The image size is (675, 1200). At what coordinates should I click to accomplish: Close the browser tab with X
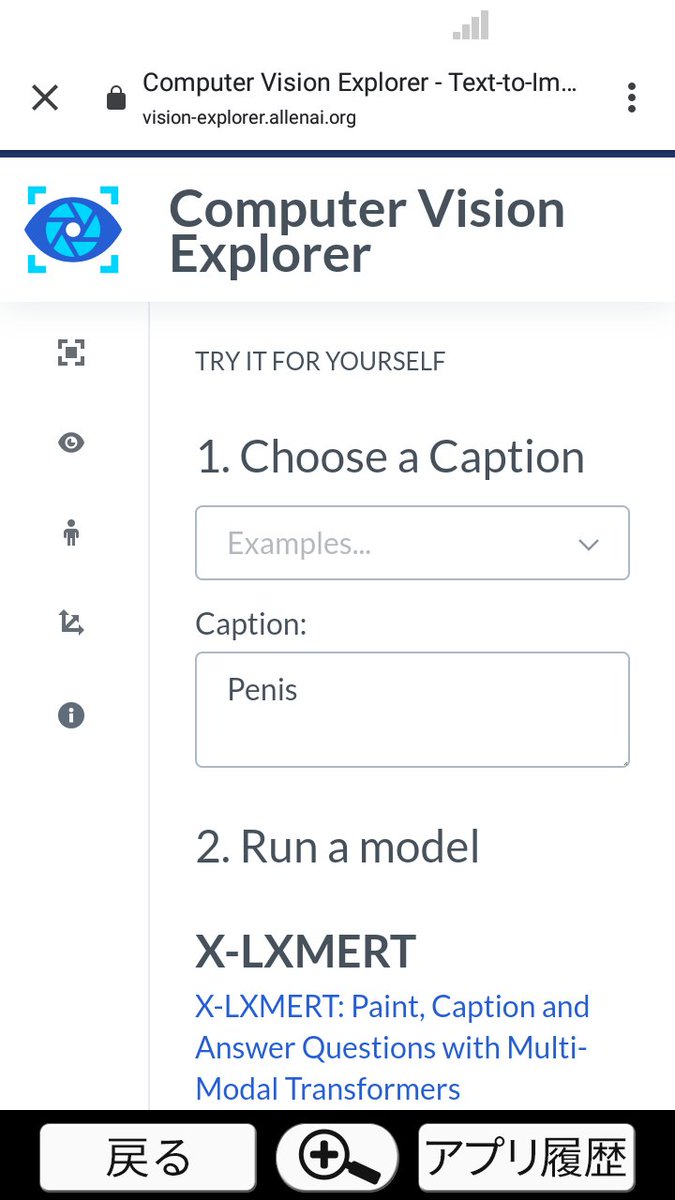tap(45, 97)
